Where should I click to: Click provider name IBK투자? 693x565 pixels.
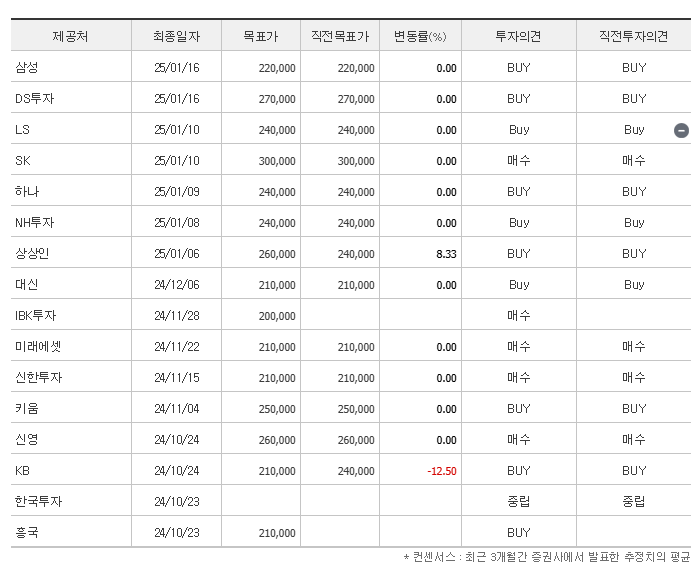click(x=35, y=315)
